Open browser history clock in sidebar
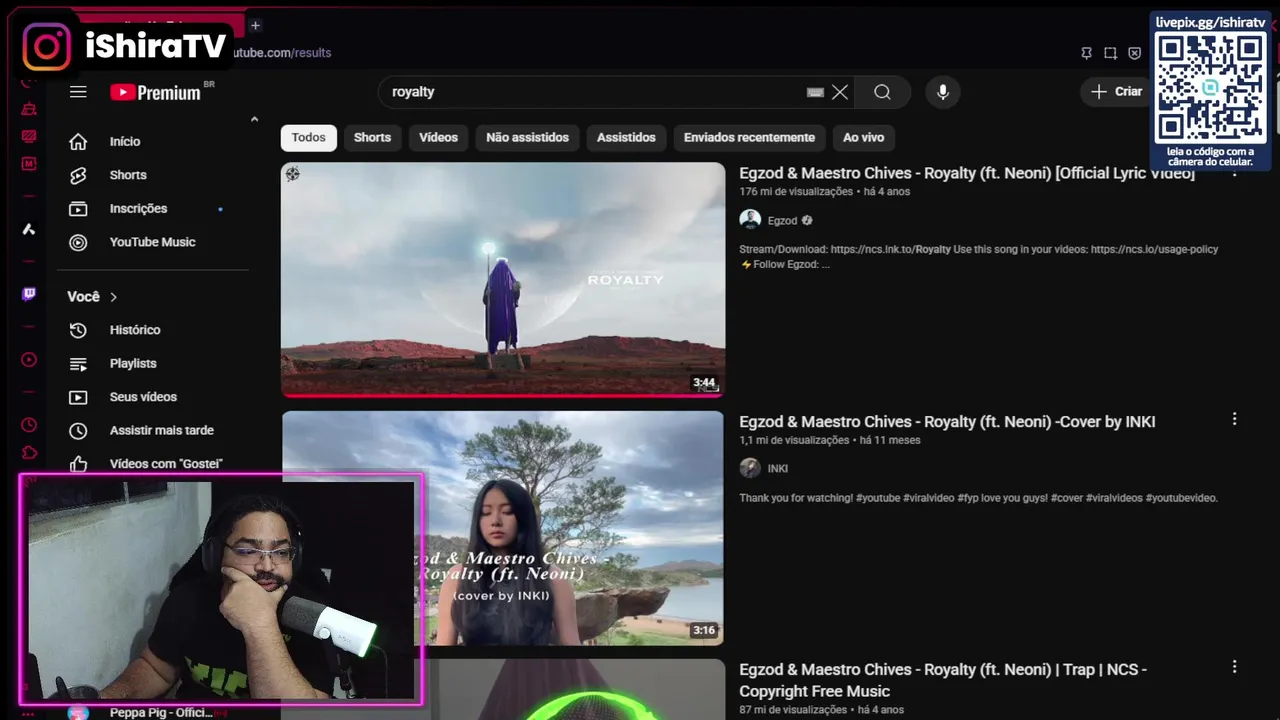Viewport: 1280px width, 720px height. coord(29,425)
